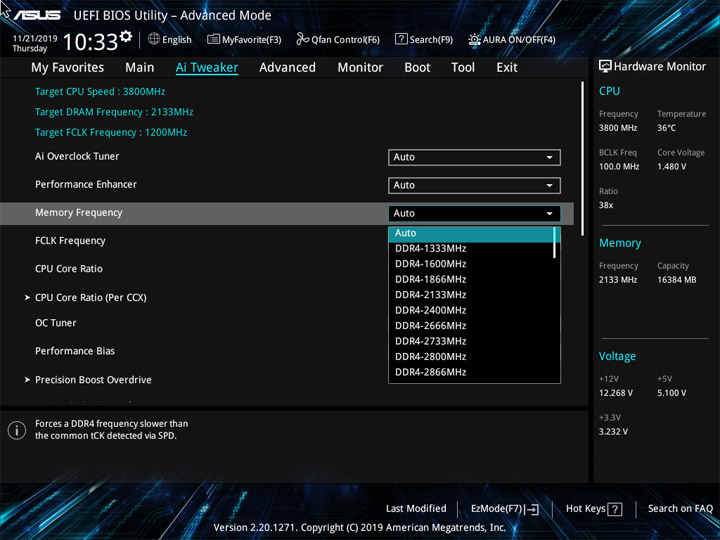Click the info icon beside help text
This screenshot has width=720, height=540.
[x=17, y=430]
